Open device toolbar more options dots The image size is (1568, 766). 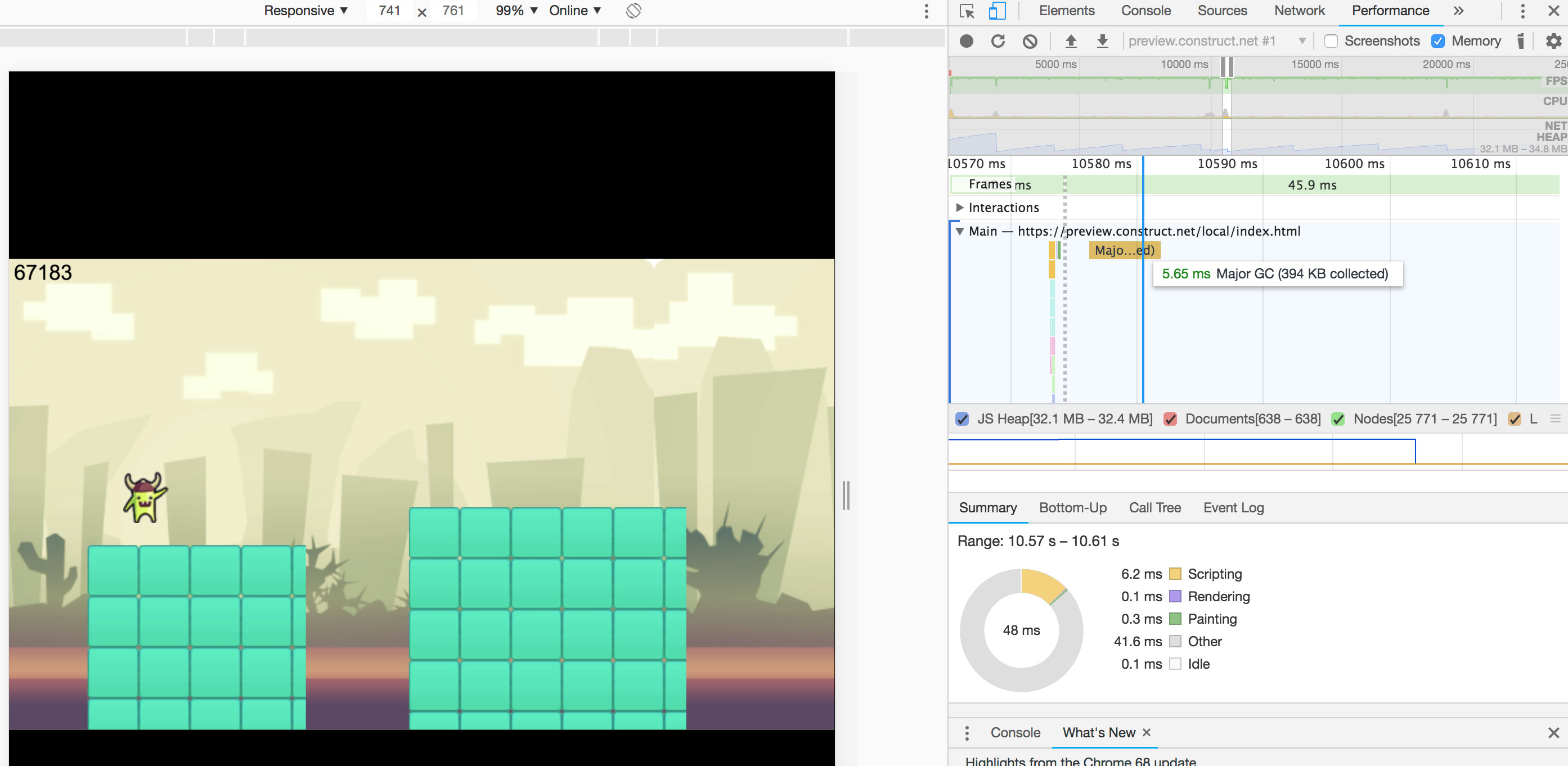pyautogui.click(x=927, y=11)
